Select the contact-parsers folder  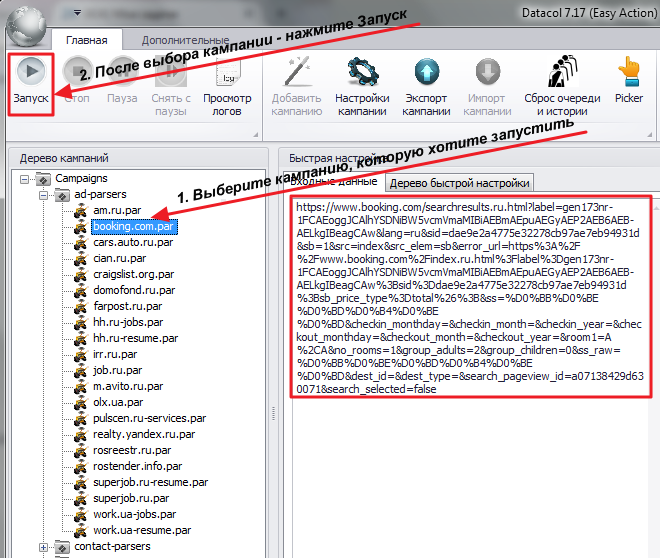112,546
